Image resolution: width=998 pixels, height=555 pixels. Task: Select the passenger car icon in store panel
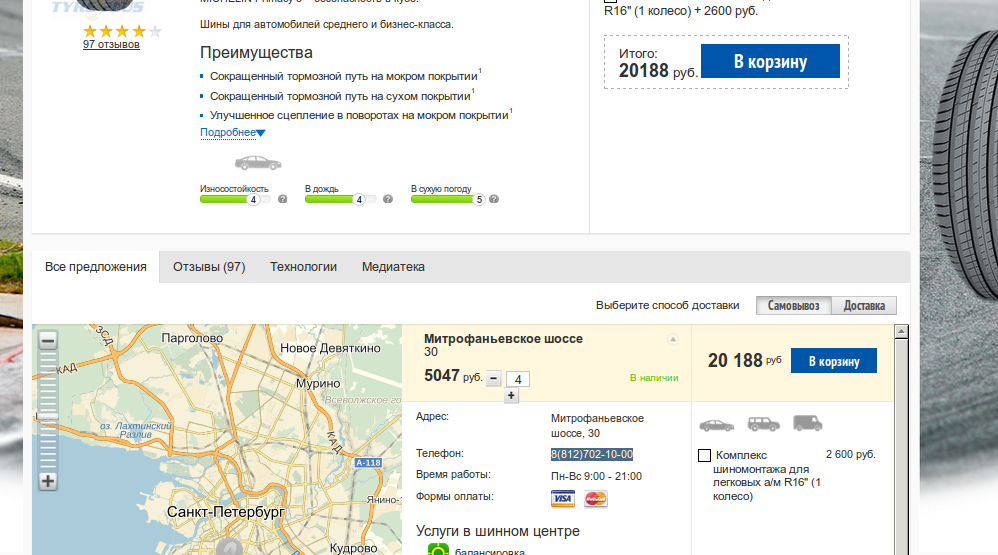click(x=717, y=425)
